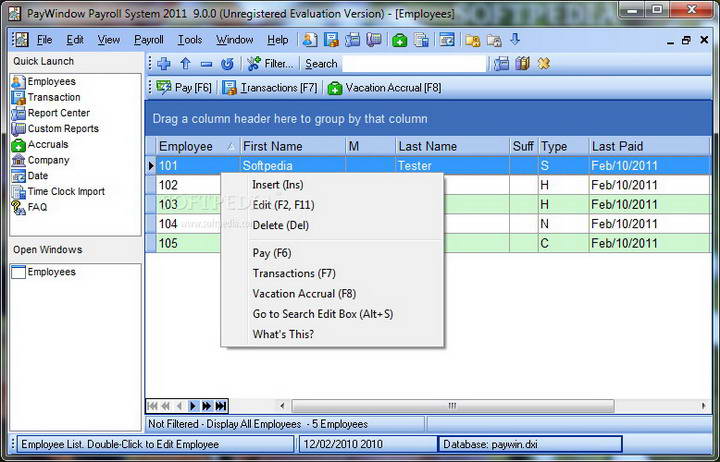This screenshot has width=720, height=462.
Task: Click the blue up arrow edit icon
Action: [186, 63]
